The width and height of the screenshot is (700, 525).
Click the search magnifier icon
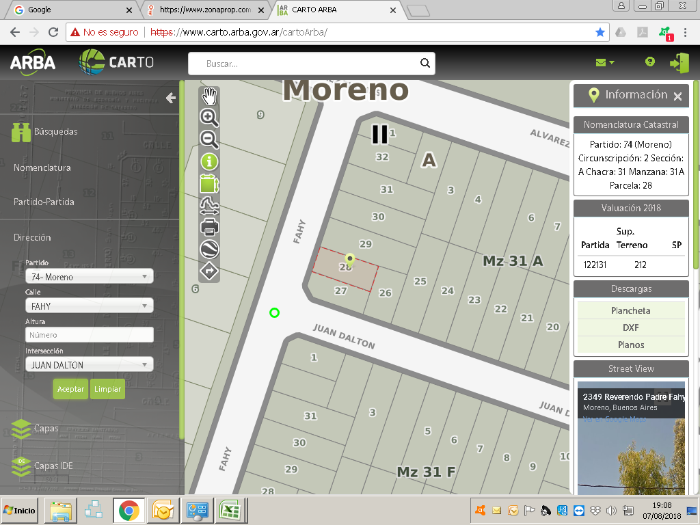click(x=425, y=63)
